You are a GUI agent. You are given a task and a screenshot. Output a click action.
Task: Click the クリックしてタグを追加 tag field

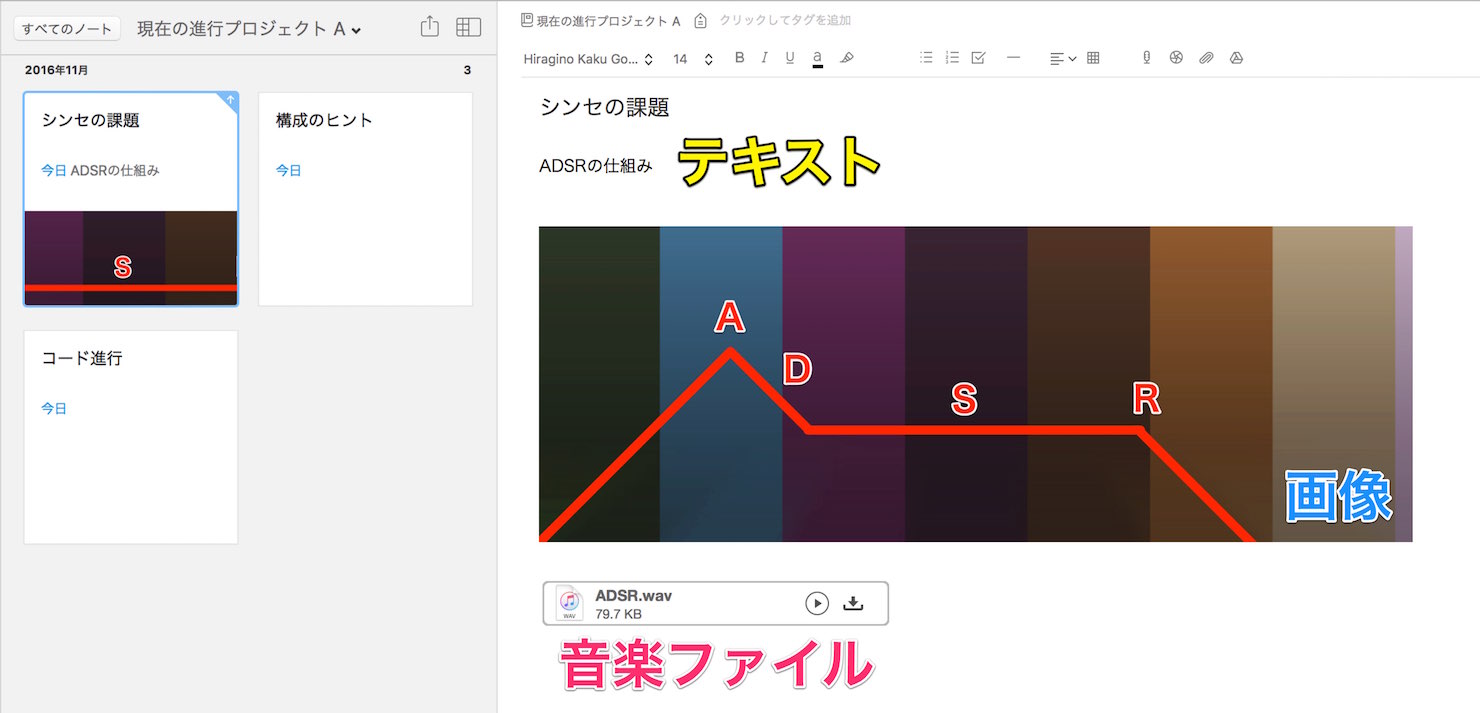click(785, 20)
